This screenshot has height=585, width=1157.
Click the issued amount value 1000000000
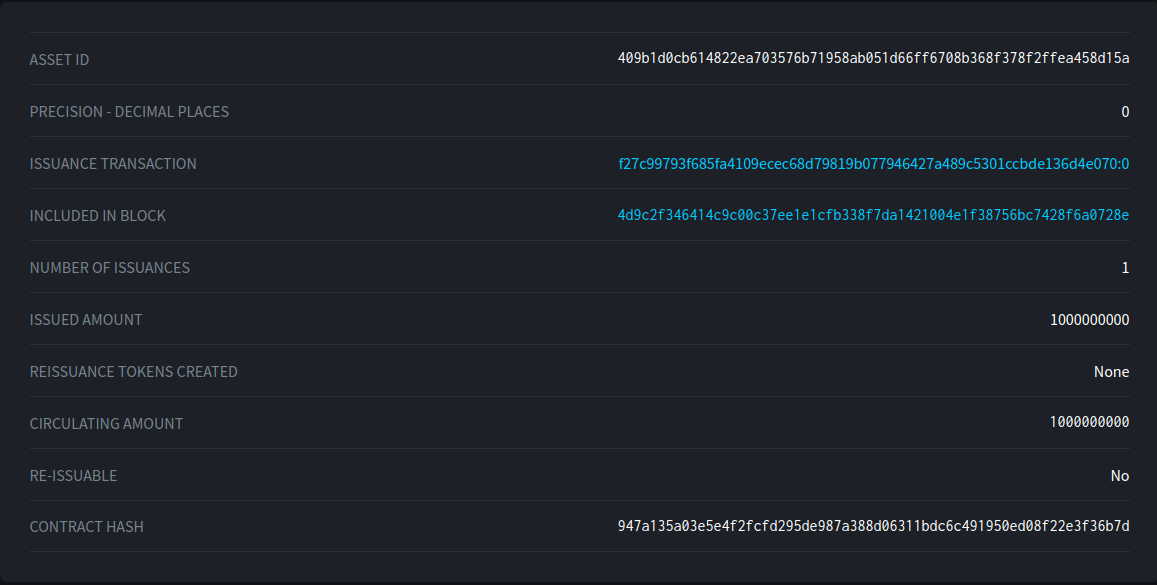coord(1089,320)
